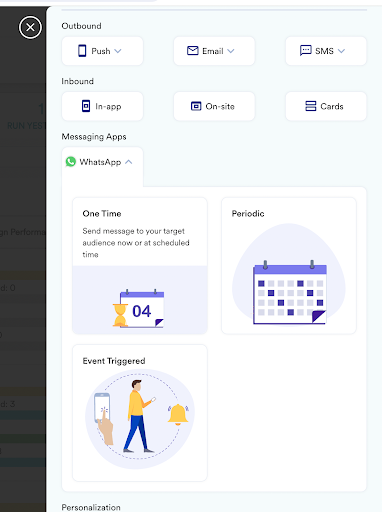Image resolution: width=382 pixels, height=512 pixels.
Task: Click the Cards stack icon
Action: [310, 106]
